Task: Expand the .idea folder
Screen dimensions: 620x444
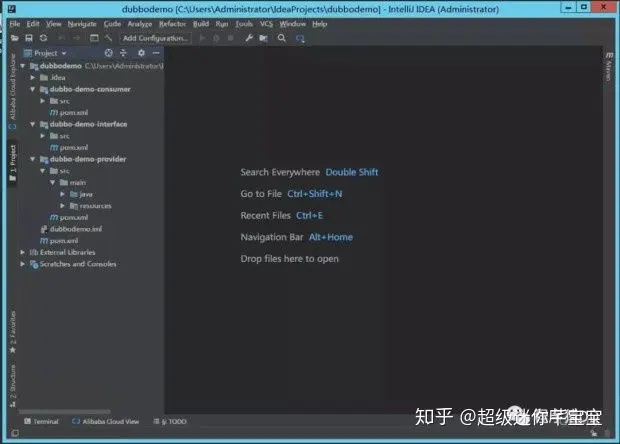Action: point(33,77)
